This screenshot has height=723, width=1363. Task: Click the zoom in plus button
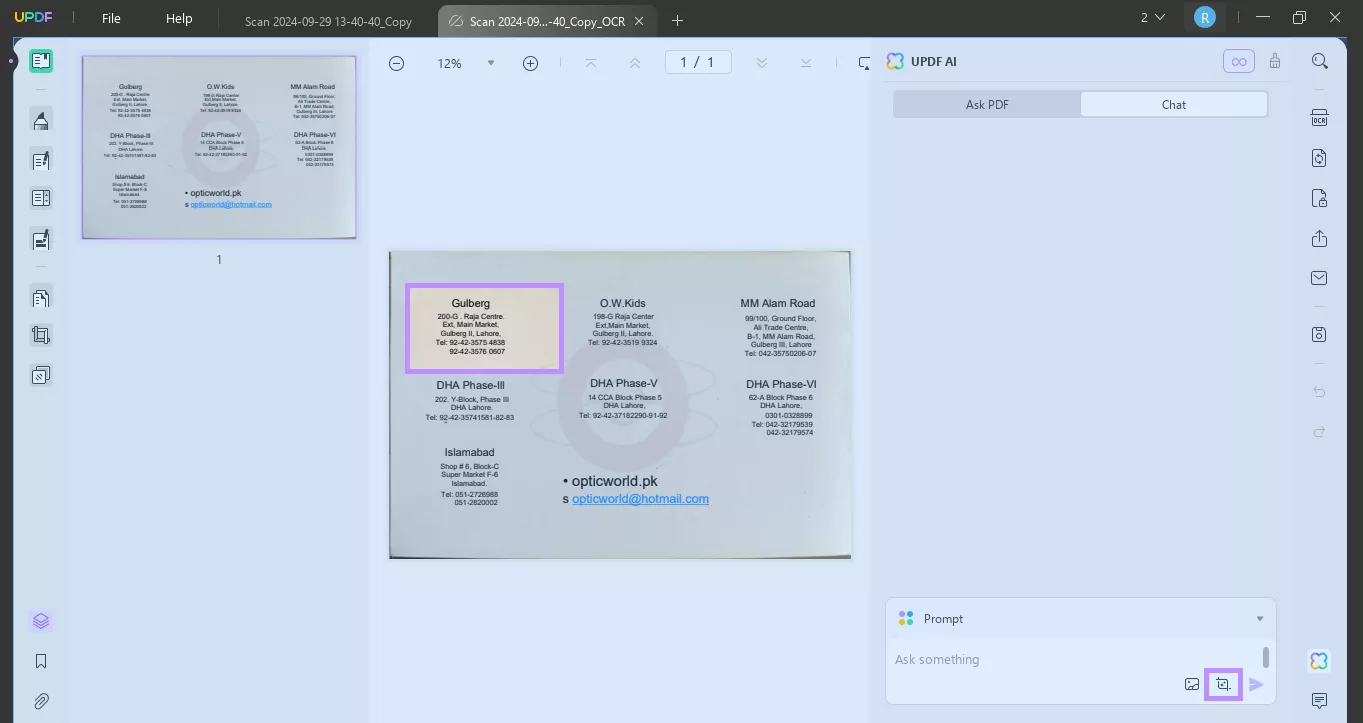pos(530,62)
